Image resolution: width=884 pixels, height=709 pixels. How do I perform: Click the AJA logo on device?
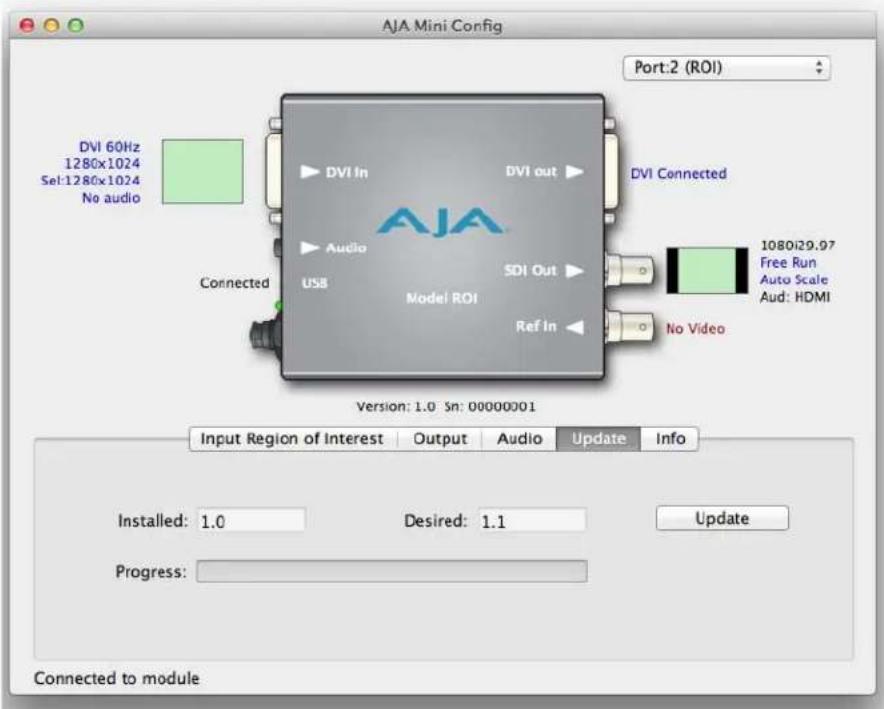(x=440, y=221)
